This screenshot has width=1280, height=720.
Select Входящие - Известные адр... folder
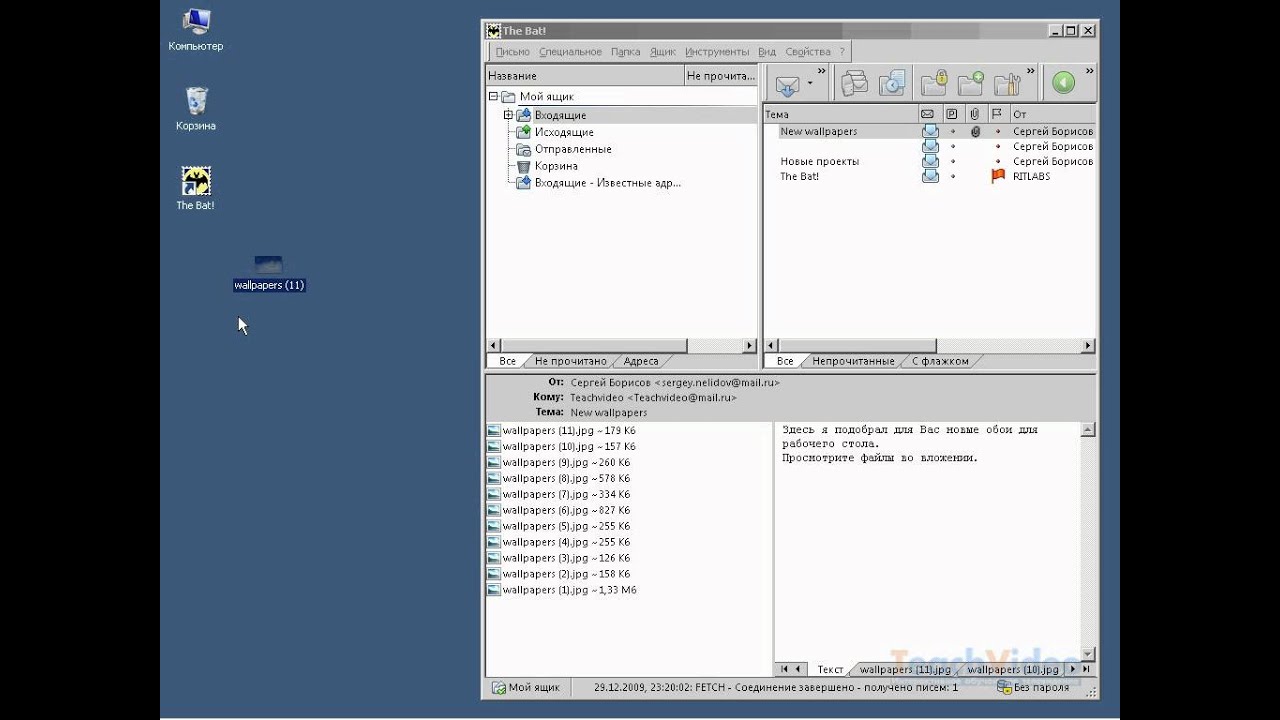[608, 183]
